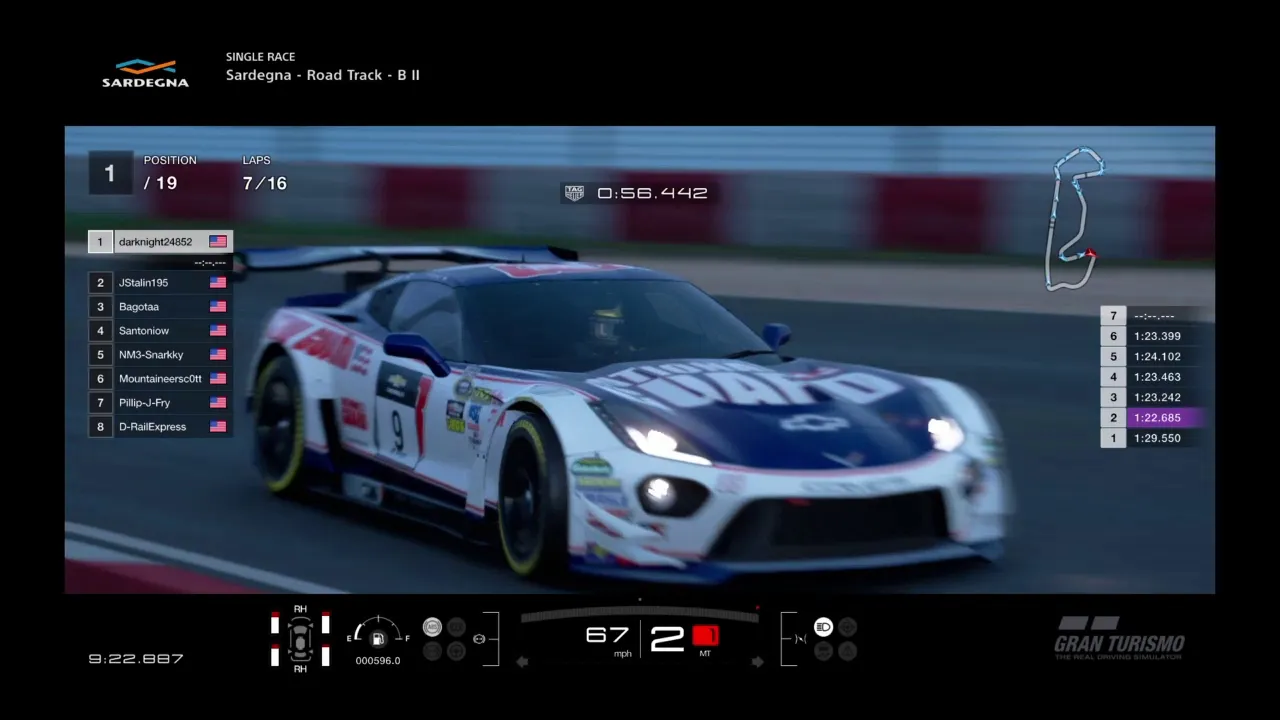Select driver D-RailExpress in standings

tap(160, 427)
